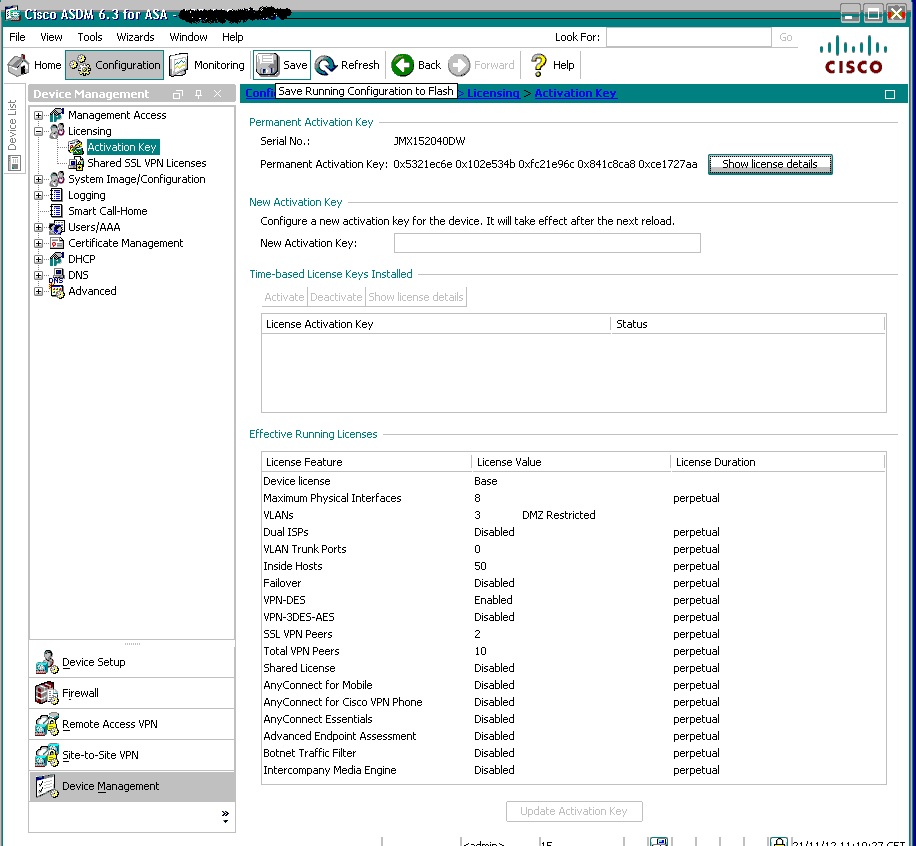Open the Site-to-Site VPN section

click(132, 755)
